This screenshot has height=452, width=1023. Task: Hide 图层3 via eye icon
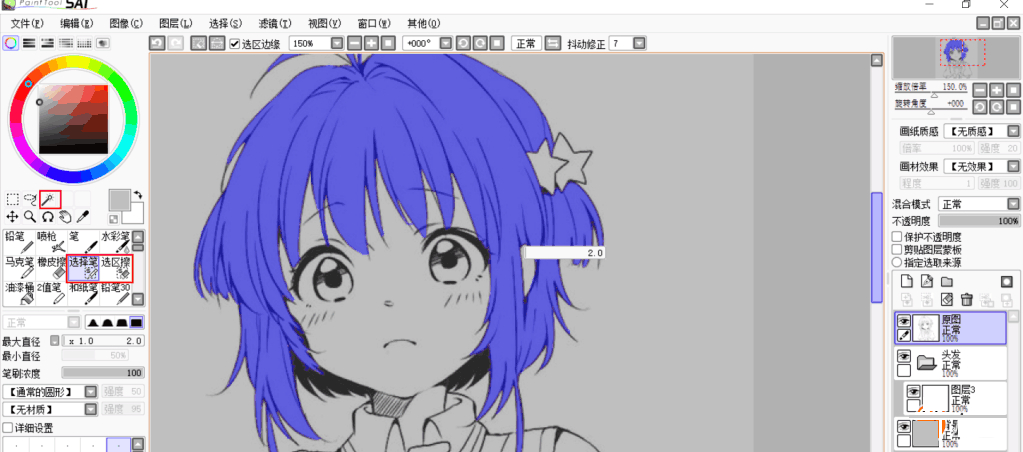pos(913,391)
